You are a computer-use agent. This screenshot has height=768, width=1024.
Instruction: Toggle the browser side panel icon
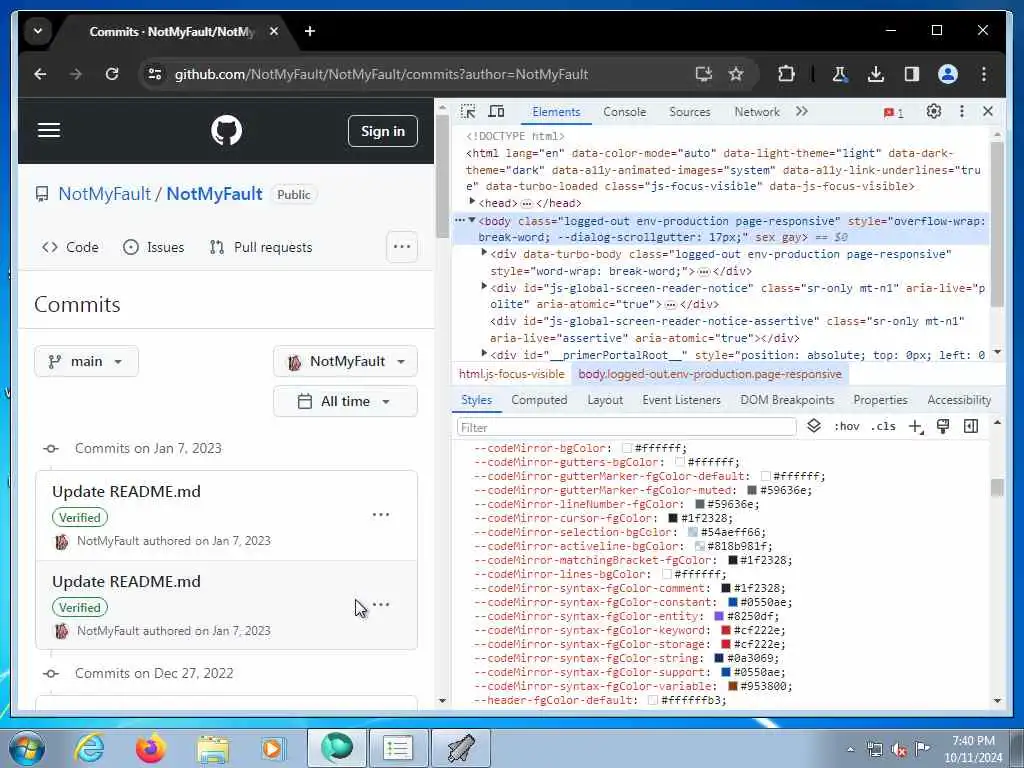point(912,74)
